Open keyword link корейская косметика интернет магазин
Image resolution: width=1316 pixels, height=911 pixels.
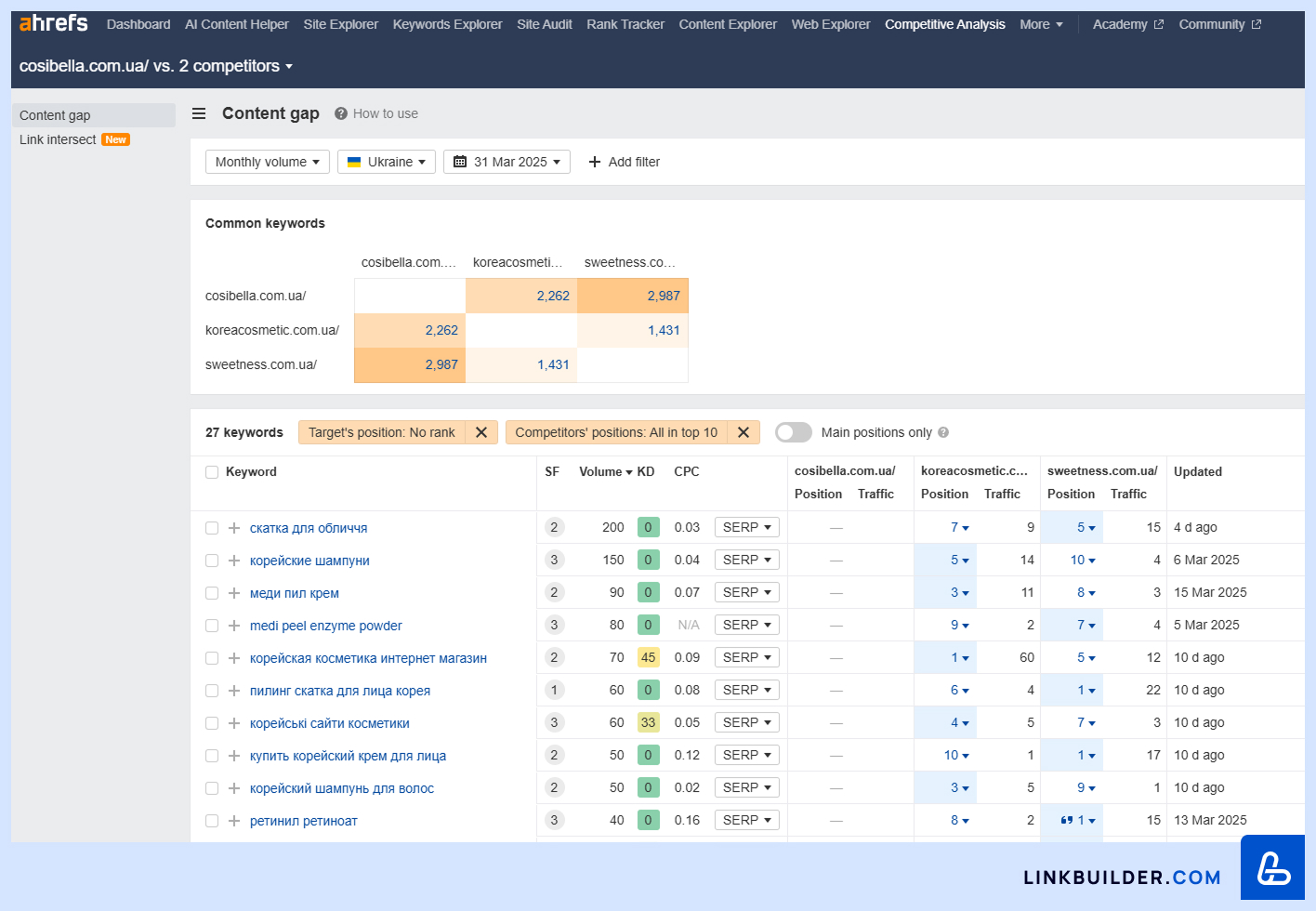click(368, 658)
